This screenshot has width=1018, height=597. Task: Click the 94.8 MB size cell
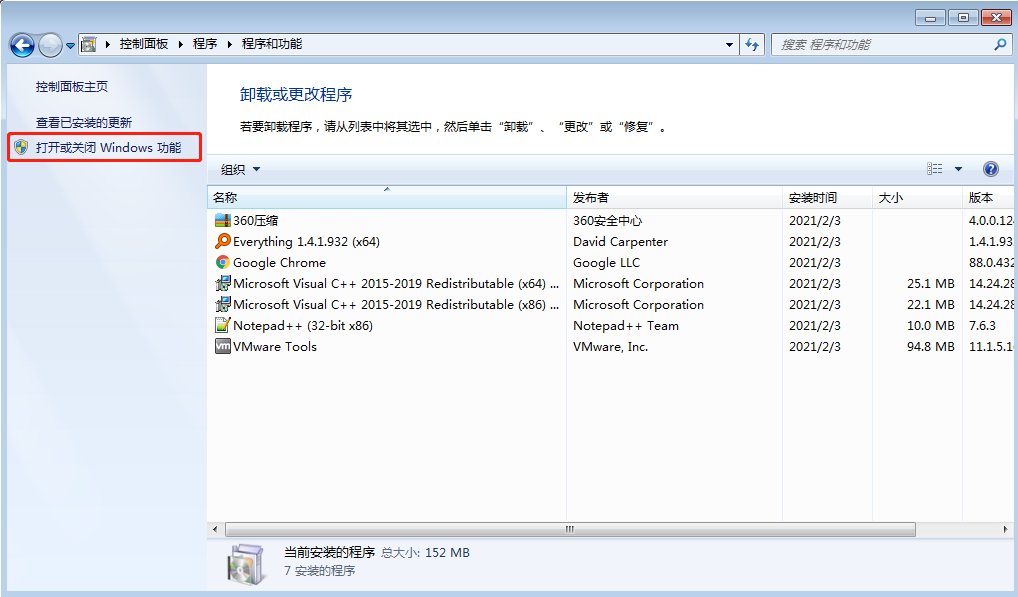[x=931, y=347]
